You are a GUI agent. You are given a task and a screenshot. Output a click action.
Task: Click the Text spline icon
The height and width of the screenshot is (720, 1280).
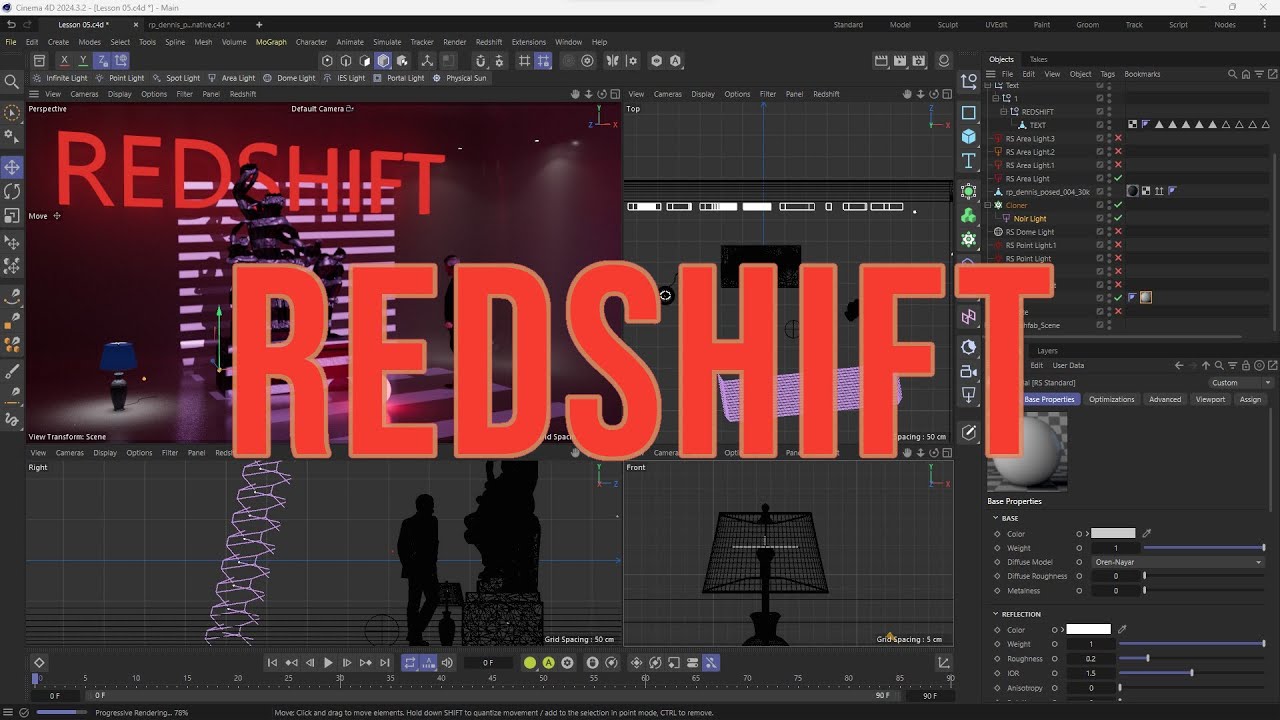[968, 161]
